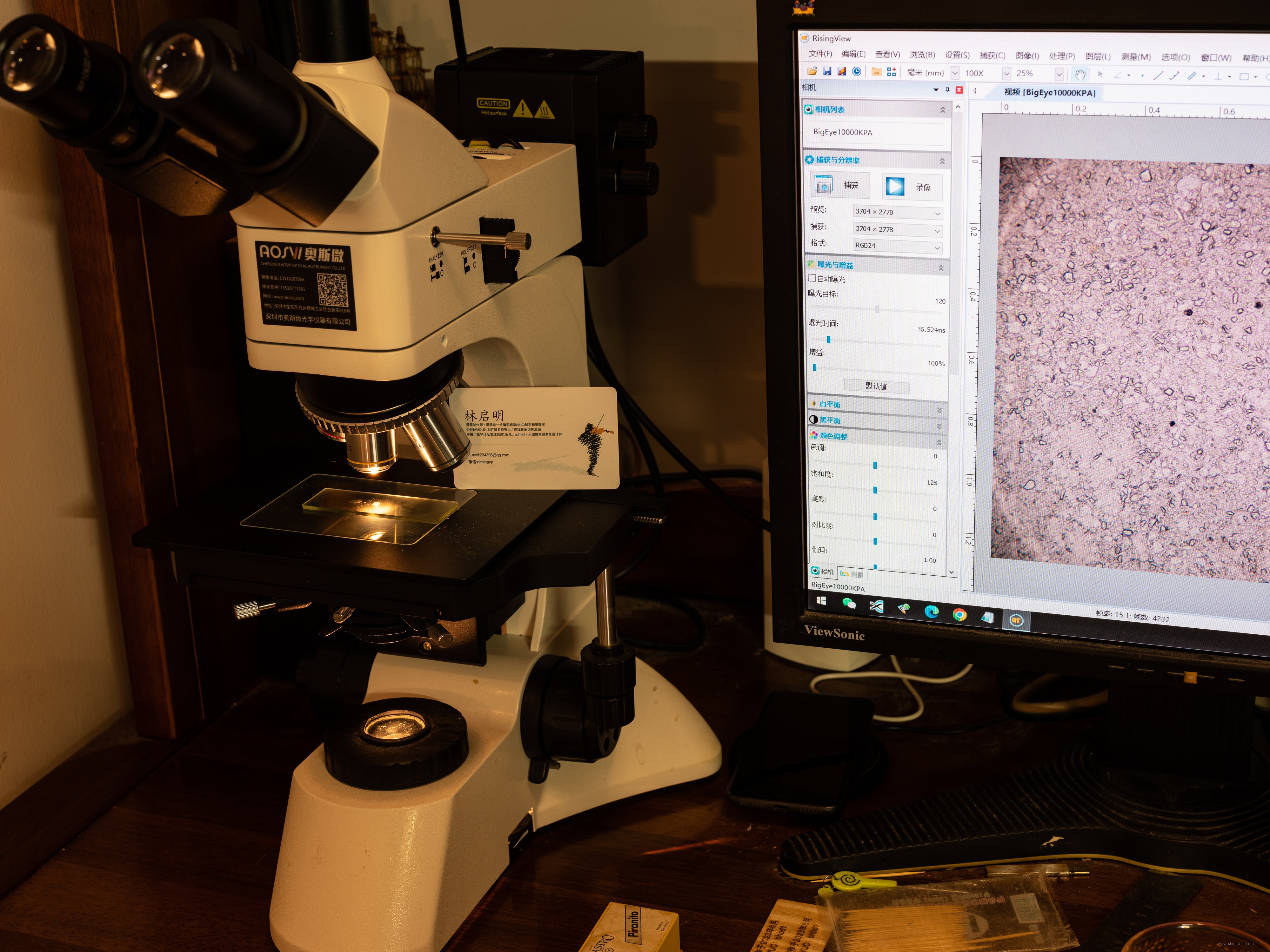
Task: Open RisingView from the Windows taskbar
Action: (1016, 620)
